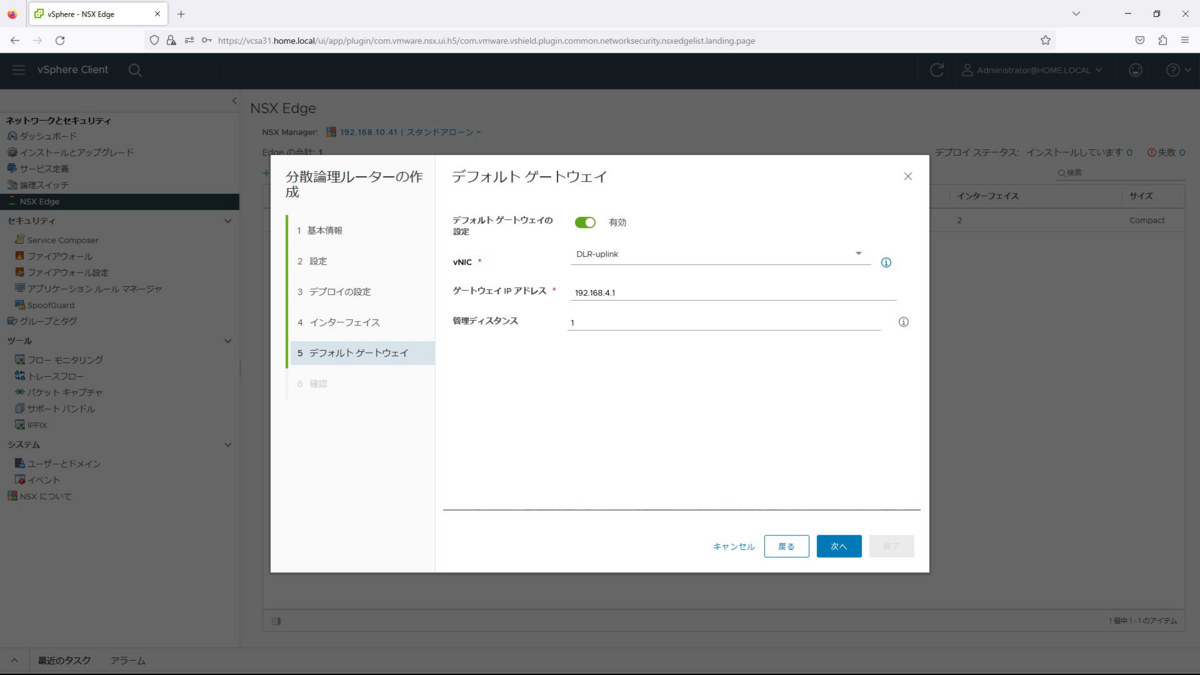Open the vSphere Client hamburger menu
Image resolution: width=1200 pixels, height=675 pixels.
pos(18,70)
